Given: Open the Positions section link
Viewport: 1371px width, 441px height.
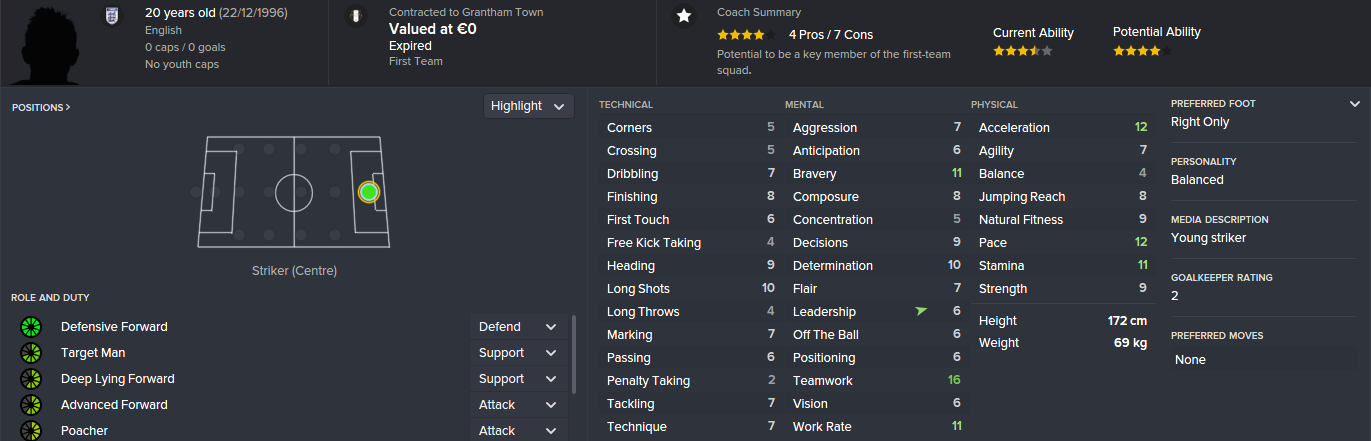Looking at the screenshot, I should pyautogui.click(x=41, y=107).
